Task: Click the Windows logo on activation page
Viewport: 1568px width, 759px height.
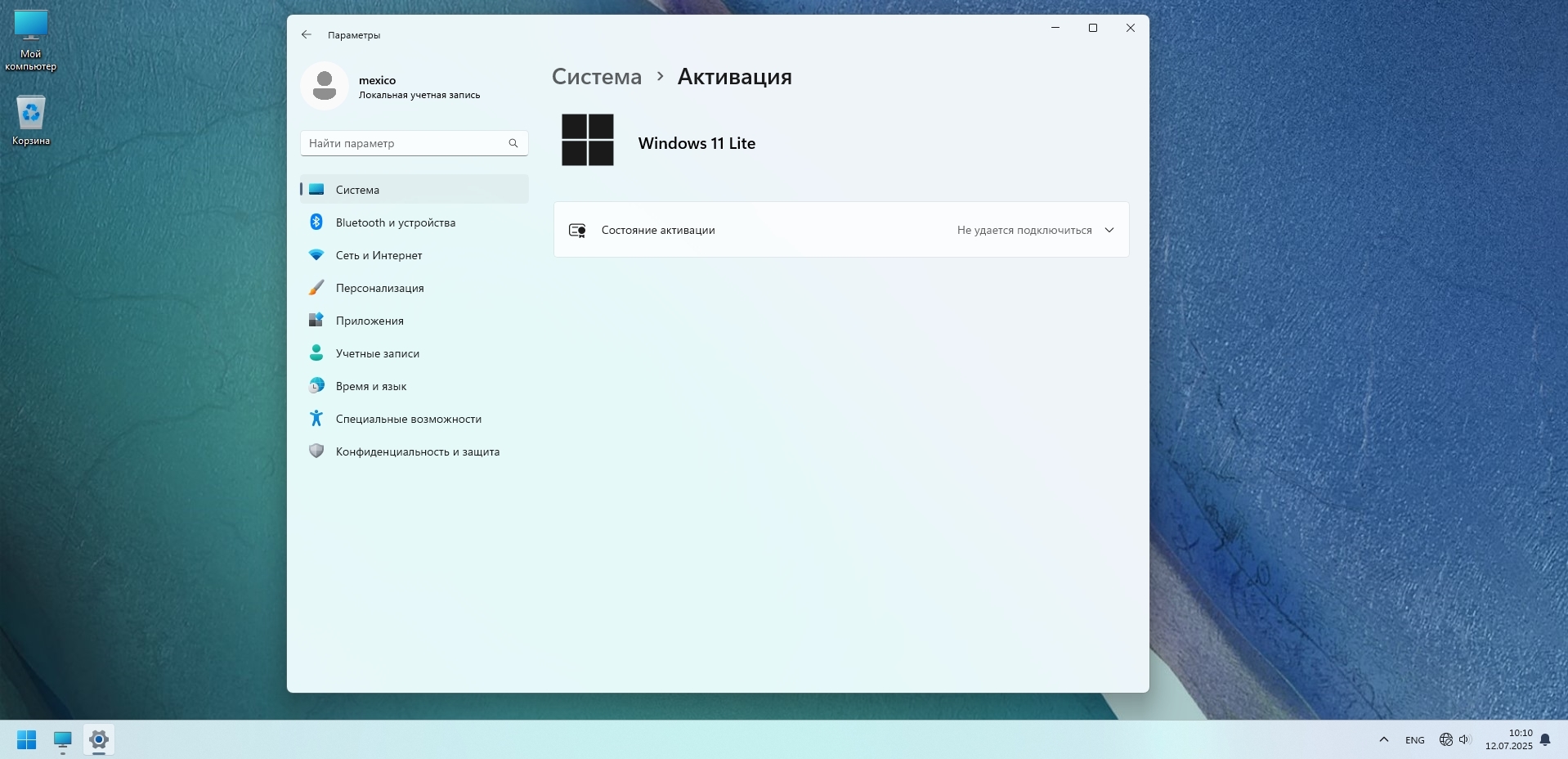Action: point(588,140)
